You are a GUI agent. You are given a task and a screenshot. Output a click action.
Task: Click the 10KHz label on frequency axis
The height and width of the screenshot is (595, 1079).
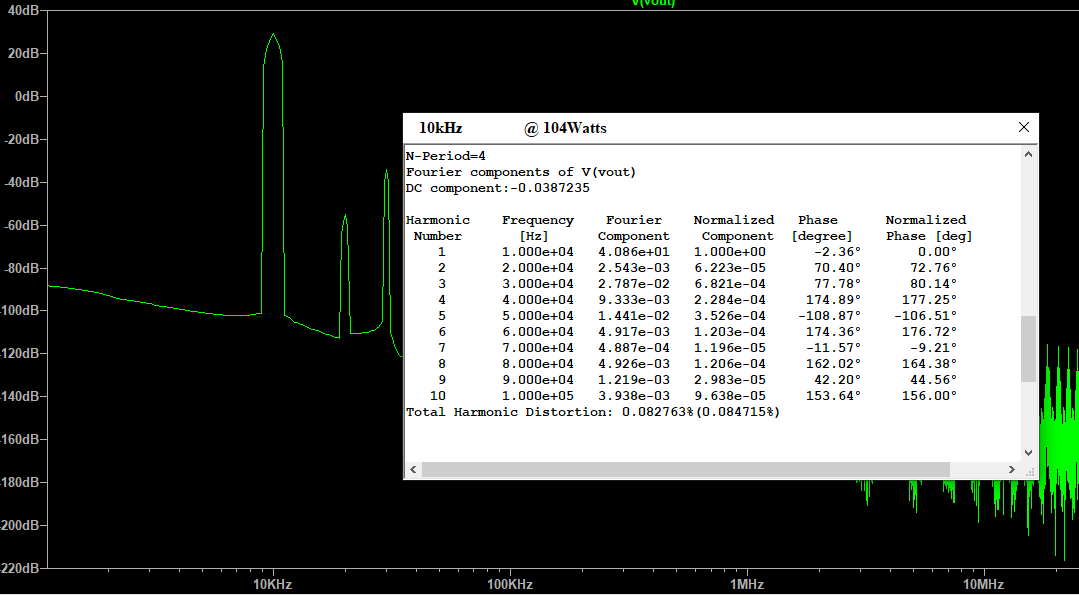[x=273, y=585]
